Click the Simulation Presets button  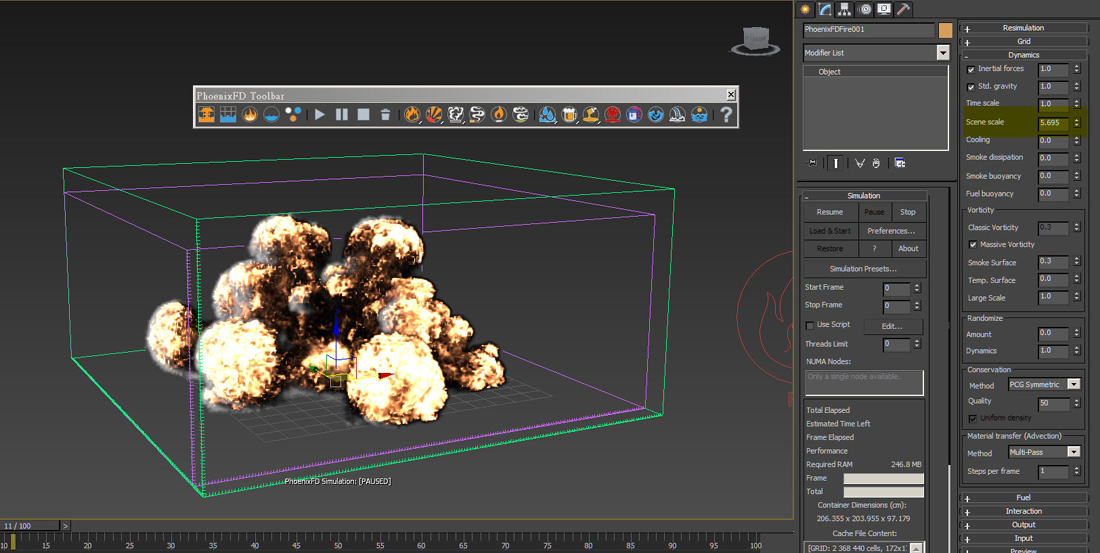[x=864, y=269]
